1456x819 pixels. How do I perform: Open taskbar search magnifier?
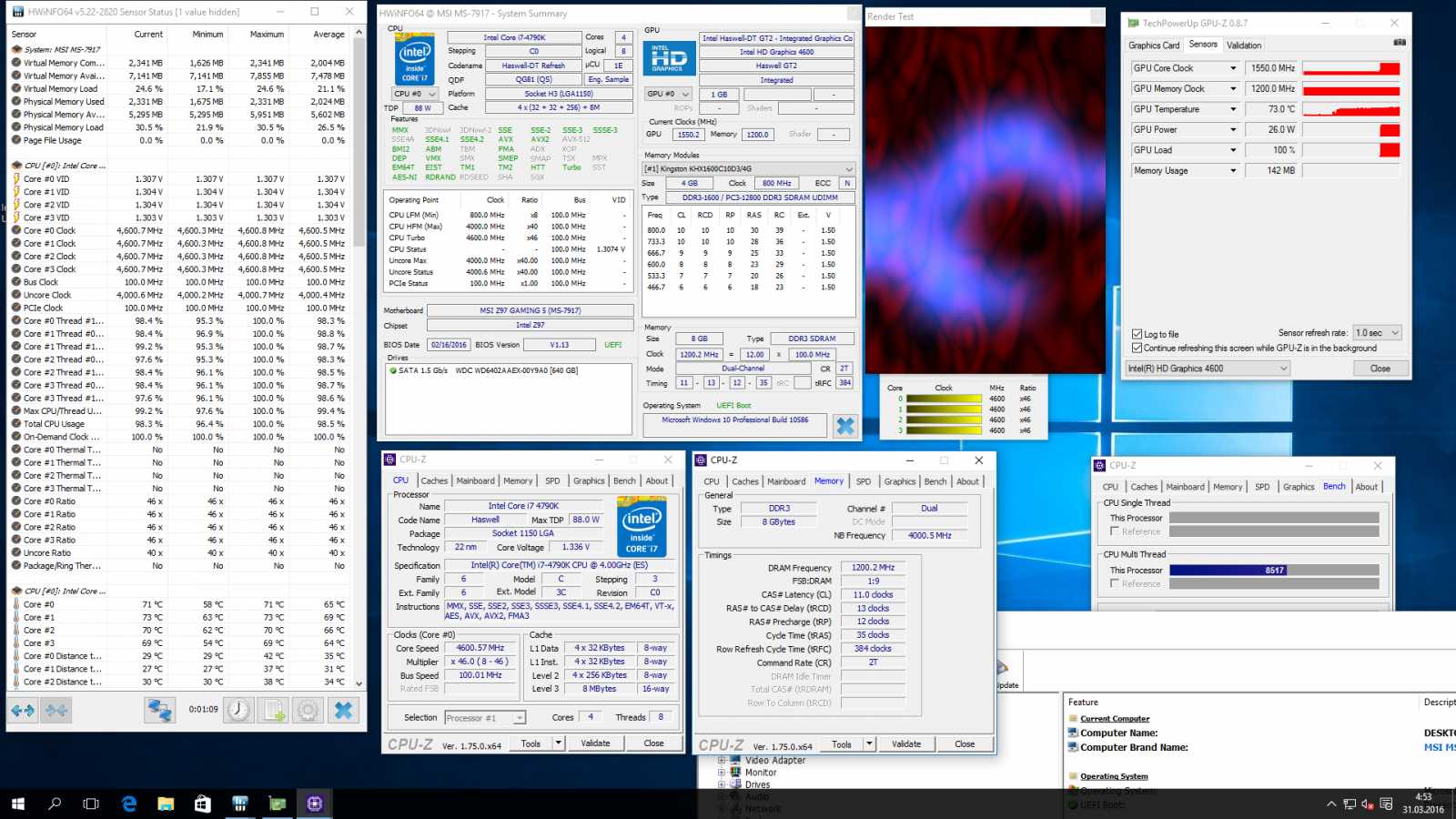tap(55, 804)
